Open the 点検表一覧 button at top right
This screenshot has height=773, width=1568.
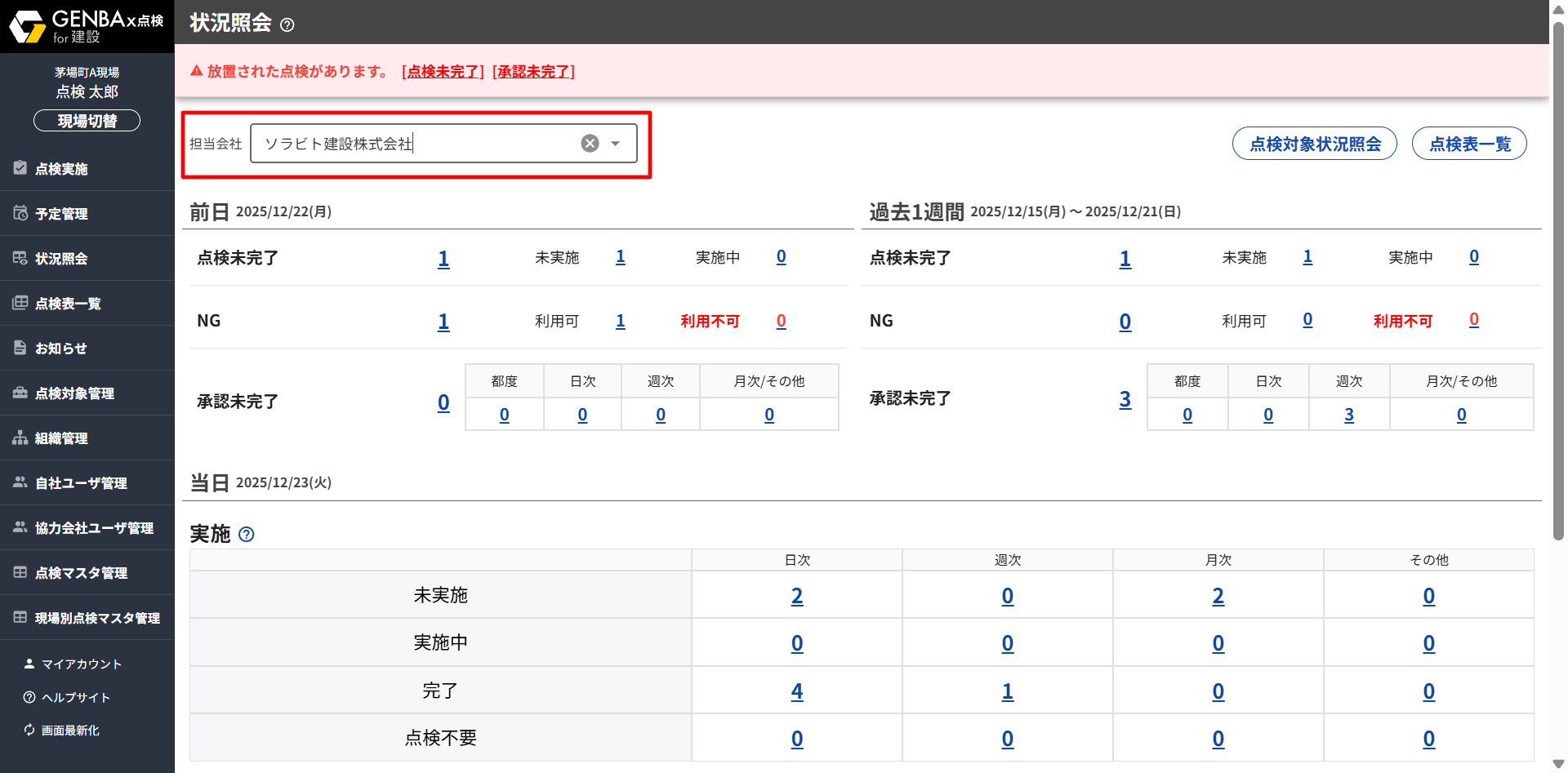tap(1468, 144)
